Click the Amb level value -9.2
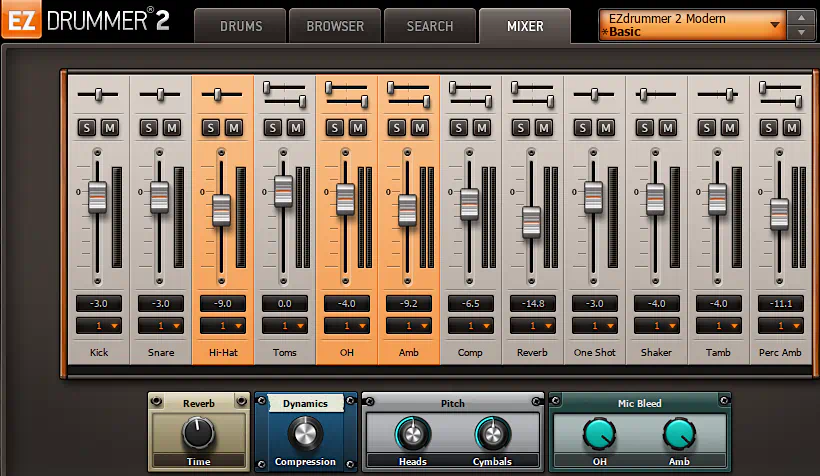820x476 pixels. (x=409, y=303)
